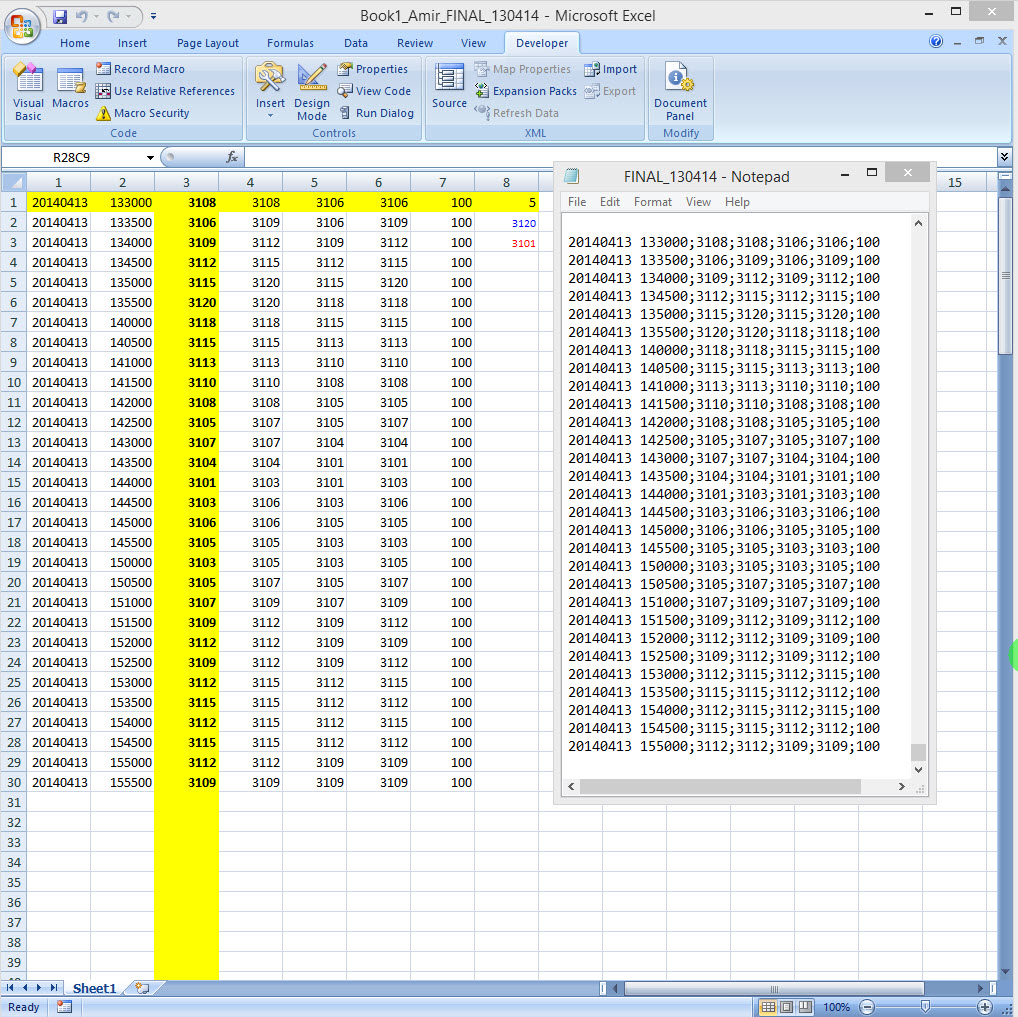The image size is (1018, 1017).
Task: Expand the formula bar
Action: point(1004,157)
